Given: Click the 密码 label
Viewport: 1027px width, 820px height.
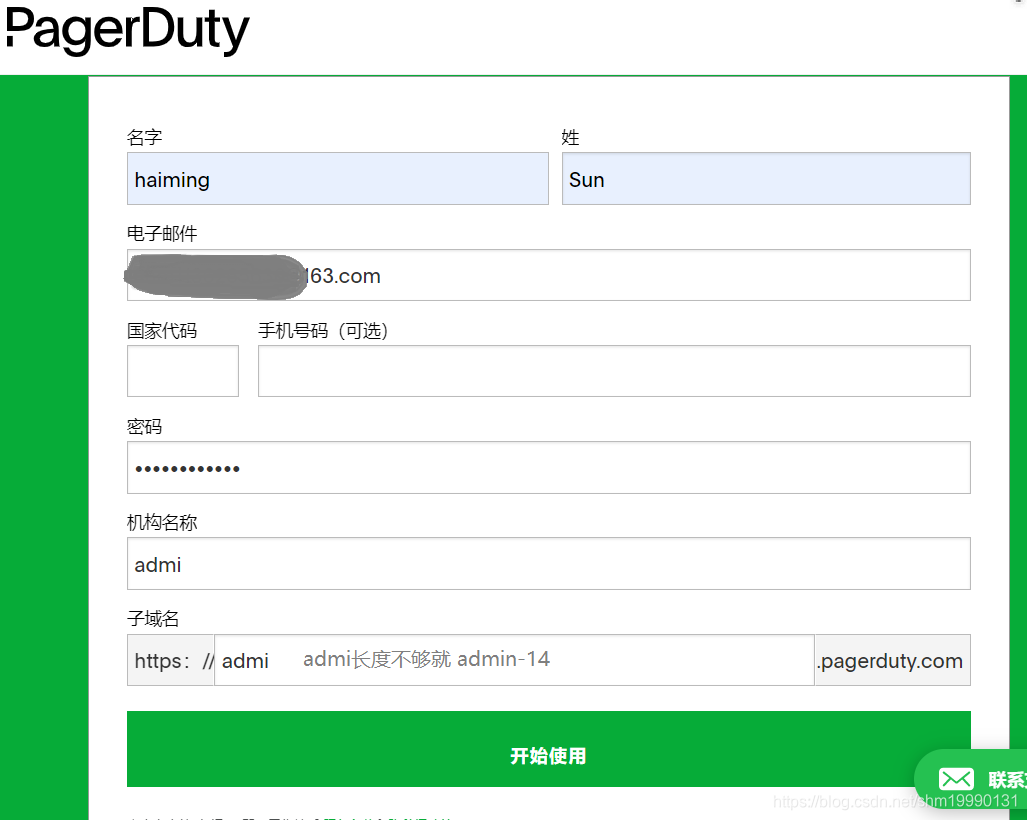Looking at the screenshot, I should (x=144, y=427).
